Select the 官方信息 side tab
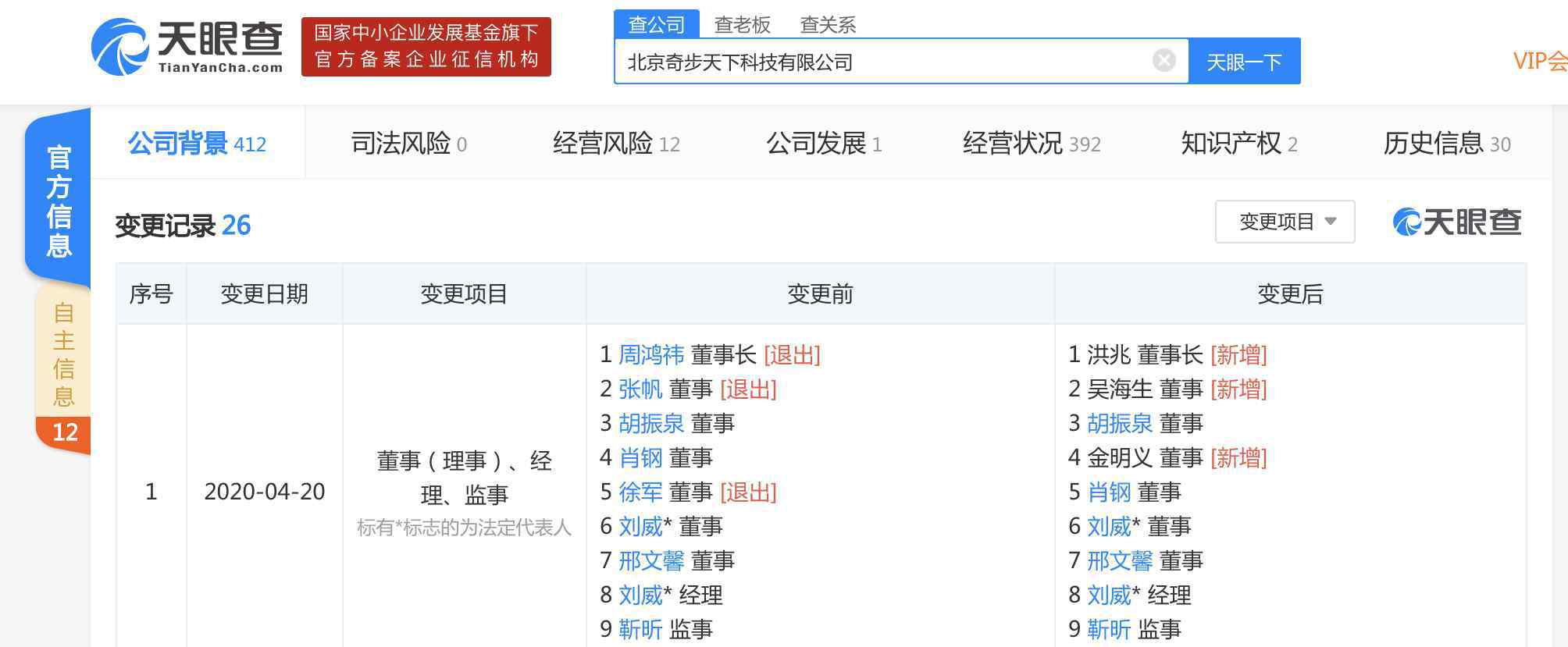This screenshot has height=647, width=1568. pos(59,200)
